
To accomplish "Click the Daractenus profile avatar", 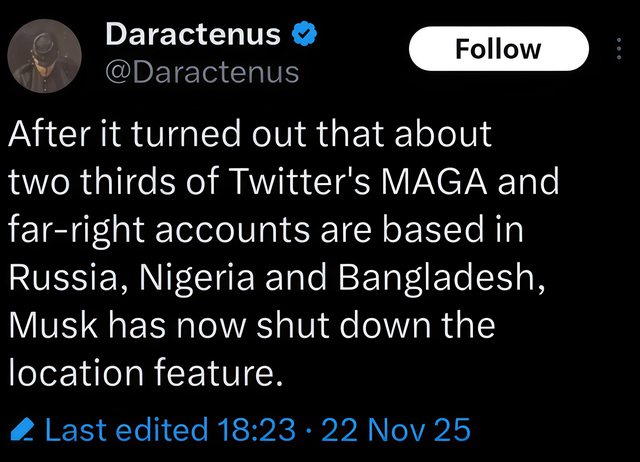I will (x=46, y=53).
